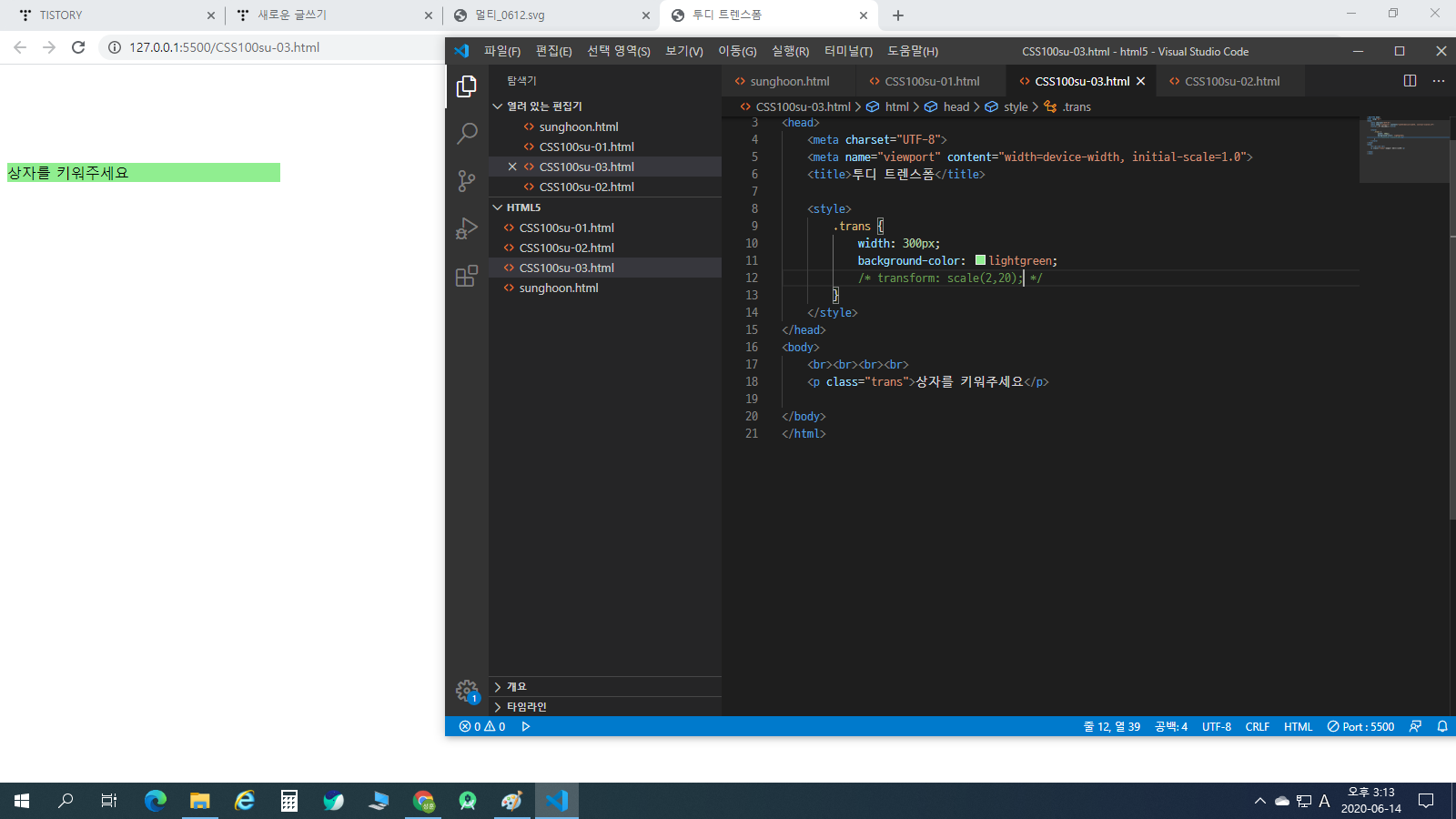Close the 멀티_0612.svg browser tab
Screen dimensions: 1456x819
(x=646, y=15)
